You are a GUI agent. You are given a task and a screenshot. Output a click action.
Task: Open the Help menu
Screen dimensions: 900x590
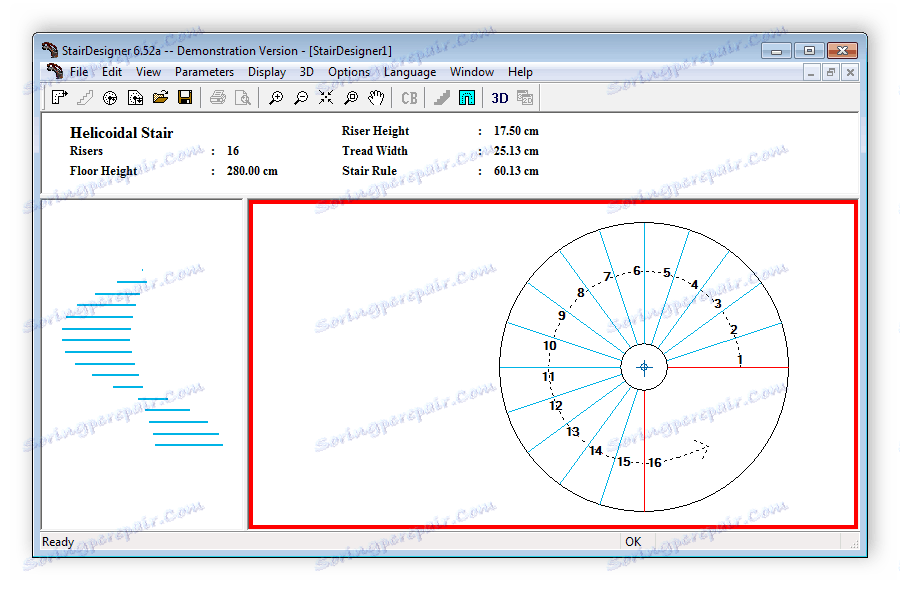(x=520, y=72)
